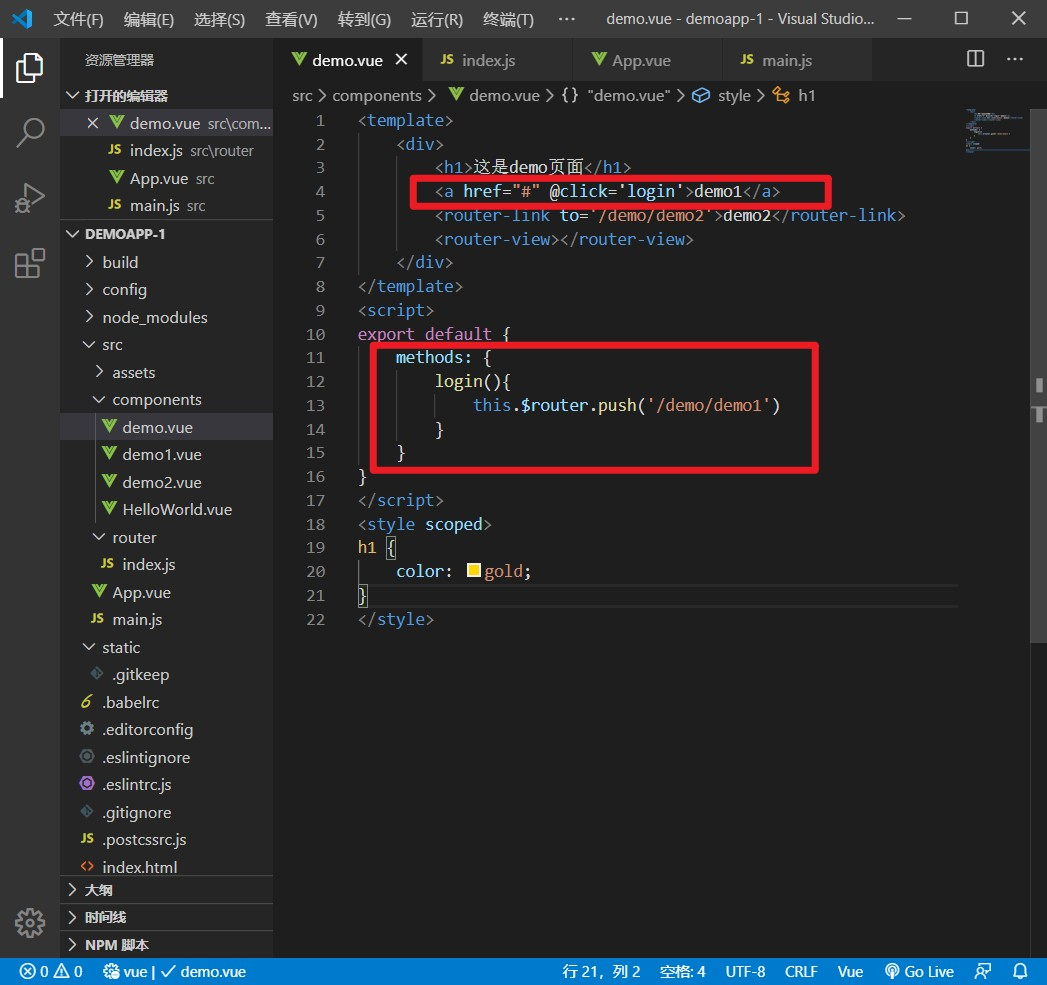Open App.vue in project file tree
The width and height of the screenshot is (1047, 985).
pyautogui.click(x=167, y=592)
